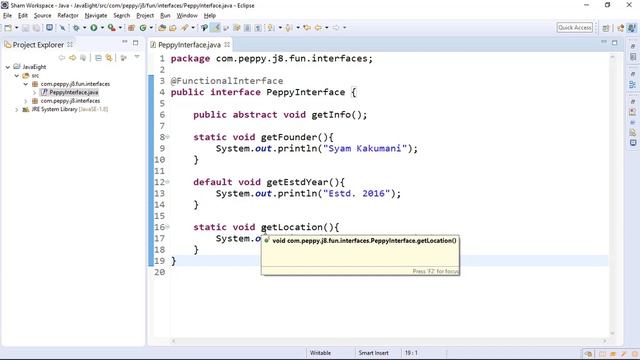Jump to Last Edit Location icon
The height and width of the screenshot is (360, 640).
point(307,28)
